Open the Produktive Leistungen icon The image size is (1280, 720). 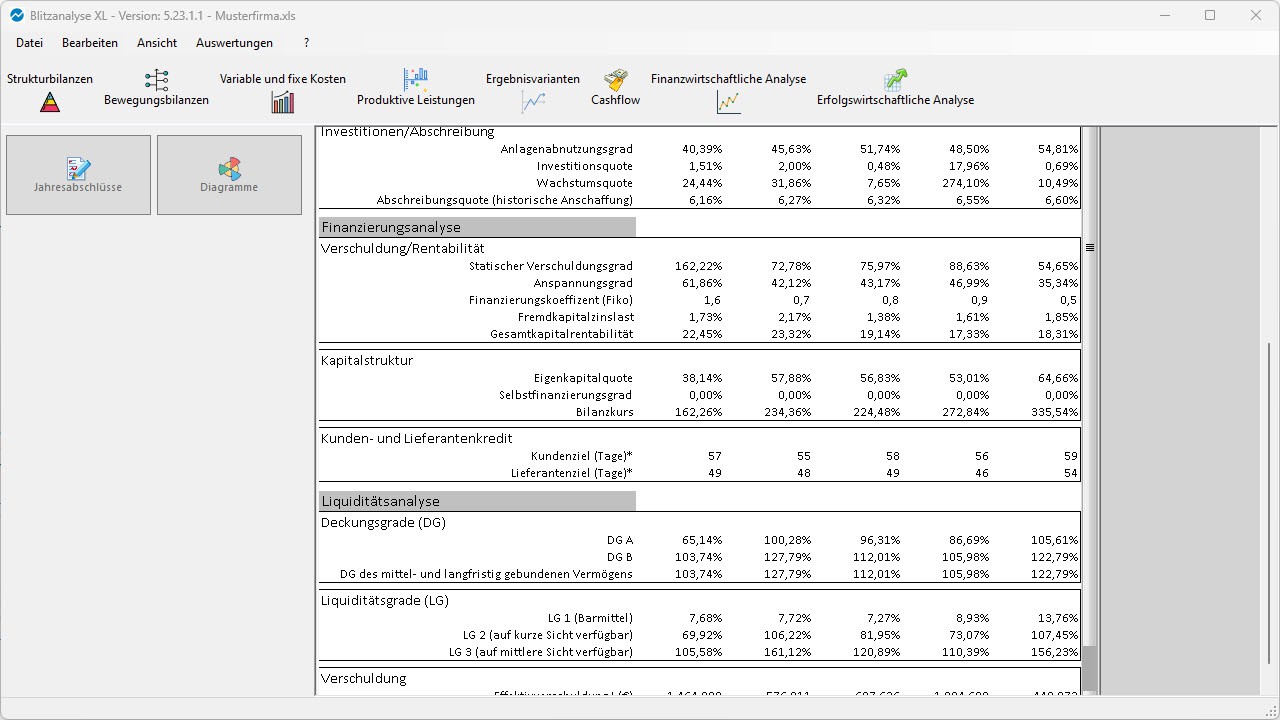coord(416,80)
